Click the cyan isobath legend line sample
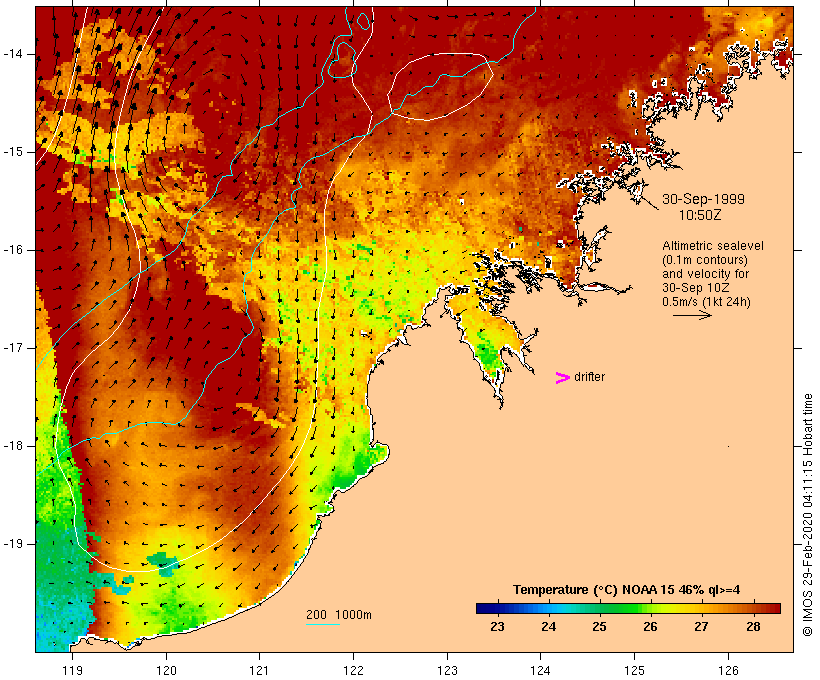 323,624
